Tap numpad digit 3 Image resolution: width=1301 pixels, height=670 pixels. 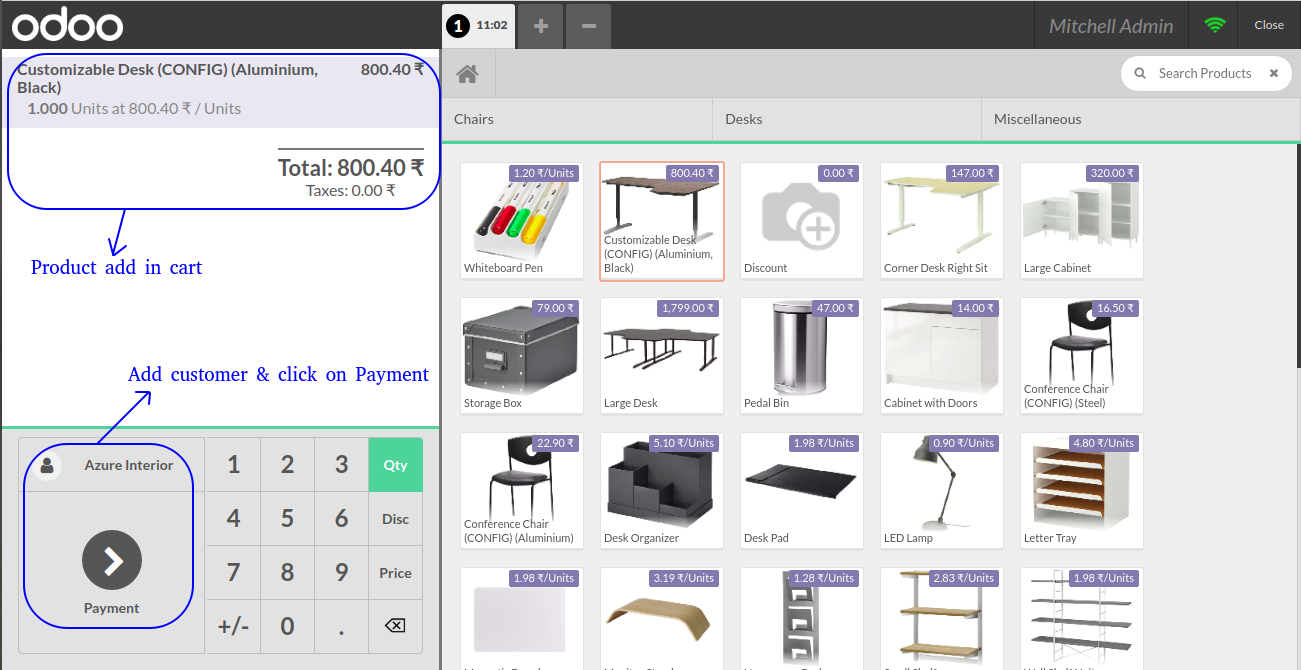(341, 465)
